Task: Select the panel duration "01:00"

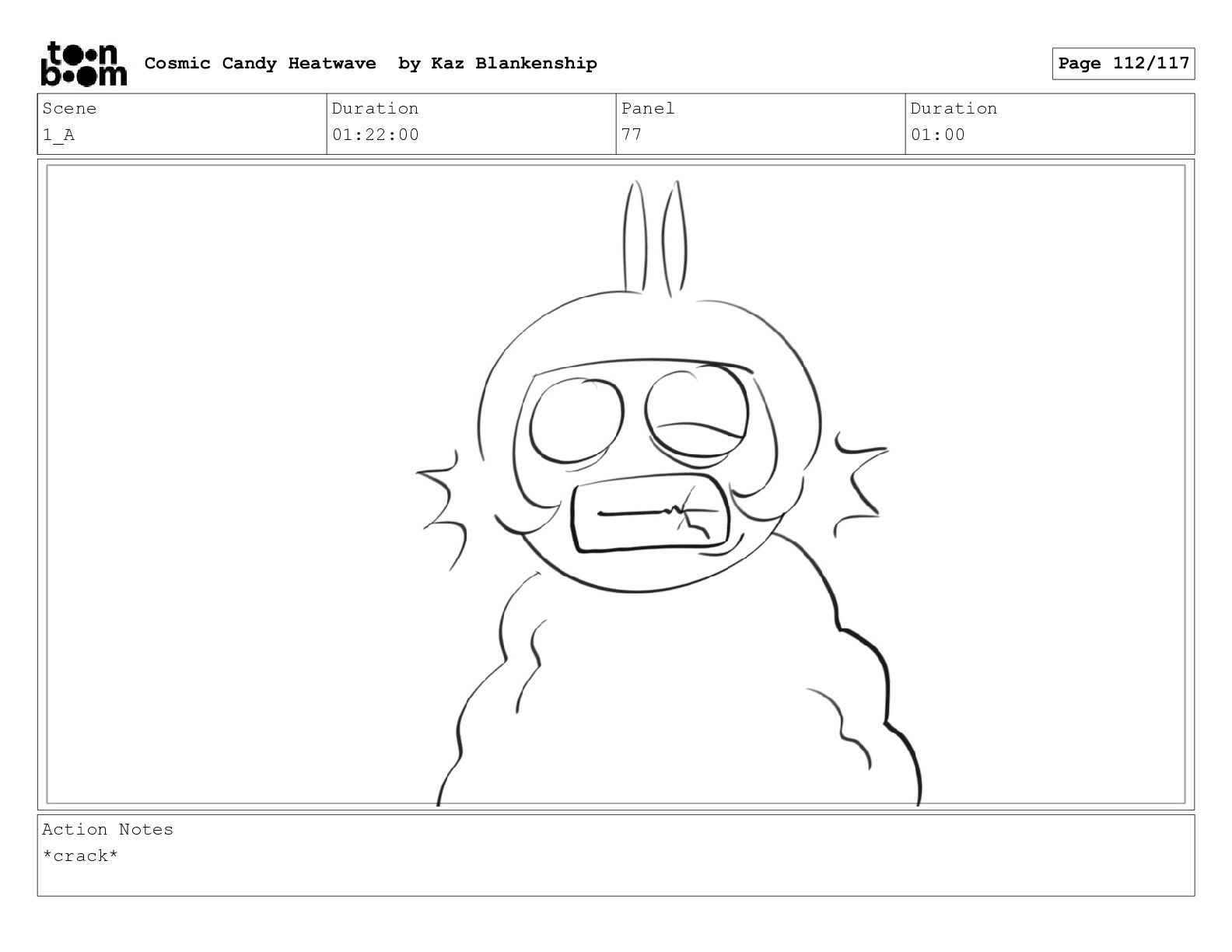Action: pyautogui.click(x=938, y=135)
